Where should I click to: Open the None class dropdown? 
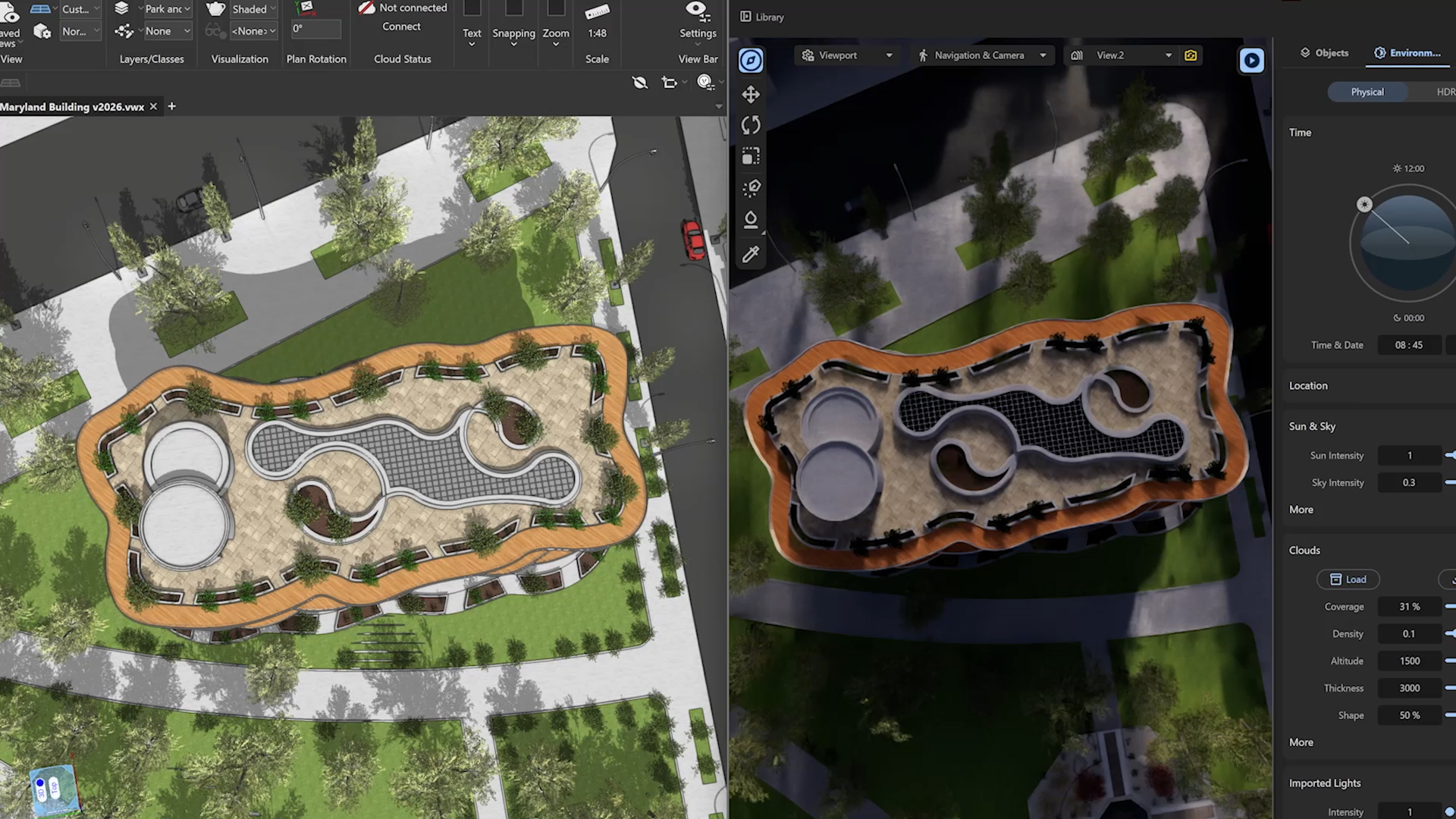pyautogui.click(x=168, y=31)
